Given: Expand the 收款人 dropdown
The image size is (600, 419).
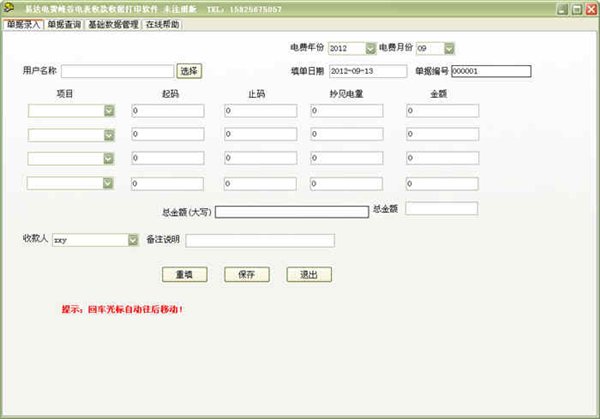Looking at the screenshot, I should tap(133, 240).
